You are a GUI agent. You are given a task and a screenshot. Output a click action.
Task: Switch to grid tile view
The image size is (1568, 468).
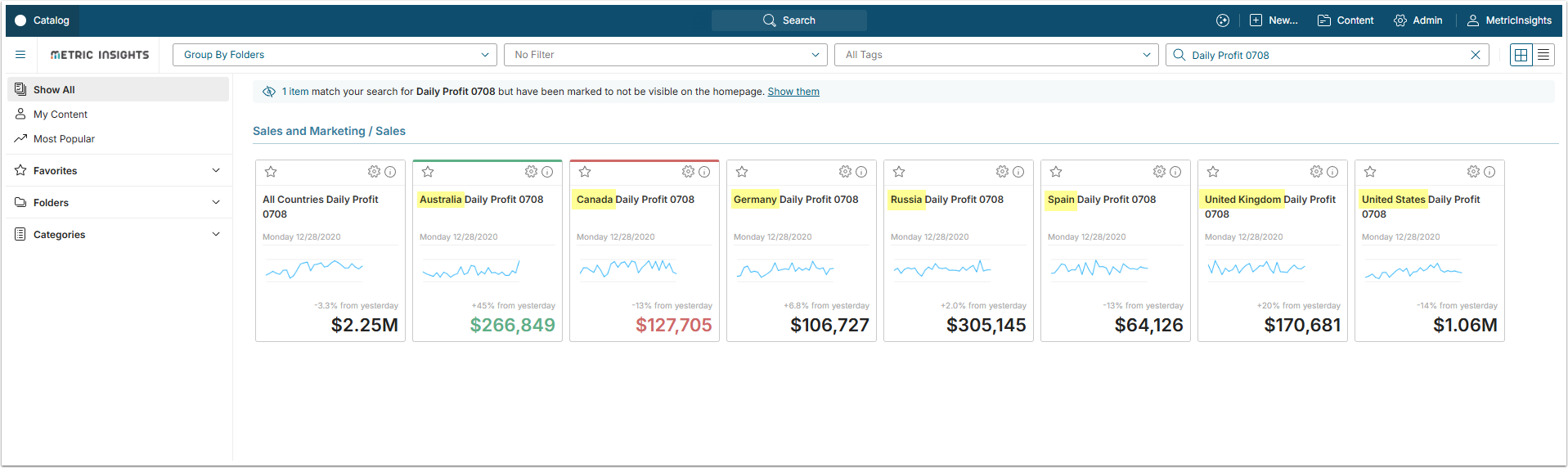1521,55
